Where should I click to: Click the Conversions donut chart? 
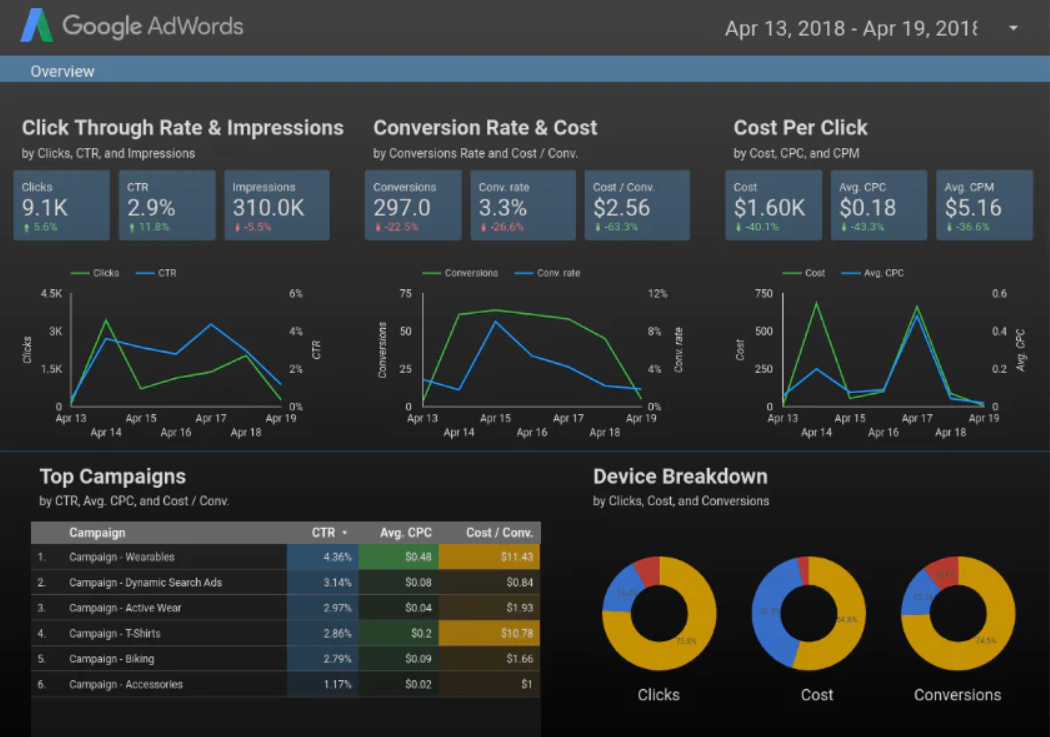958,613
